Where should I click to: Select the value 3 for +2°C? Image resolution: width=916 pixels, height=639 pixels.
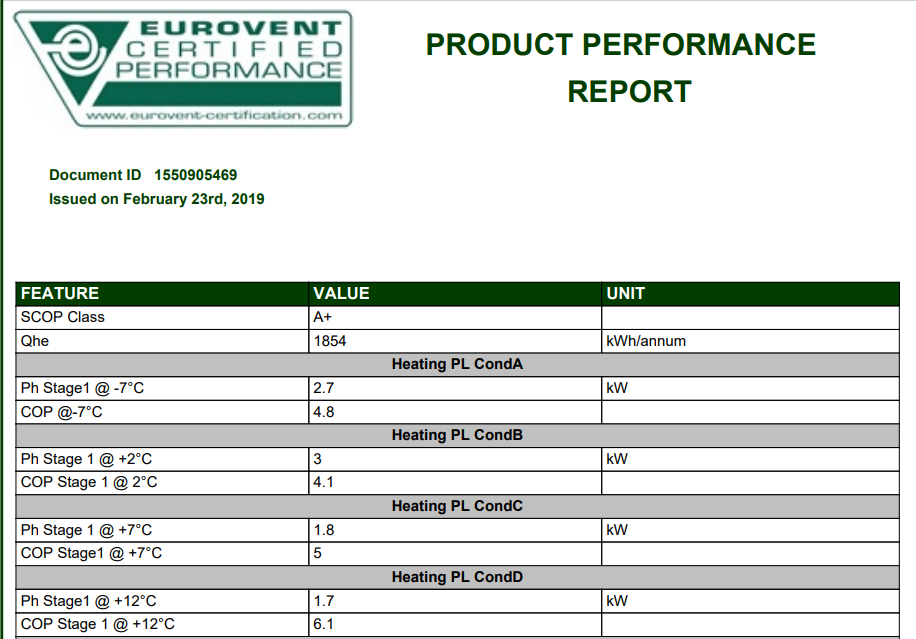(455, 459)
